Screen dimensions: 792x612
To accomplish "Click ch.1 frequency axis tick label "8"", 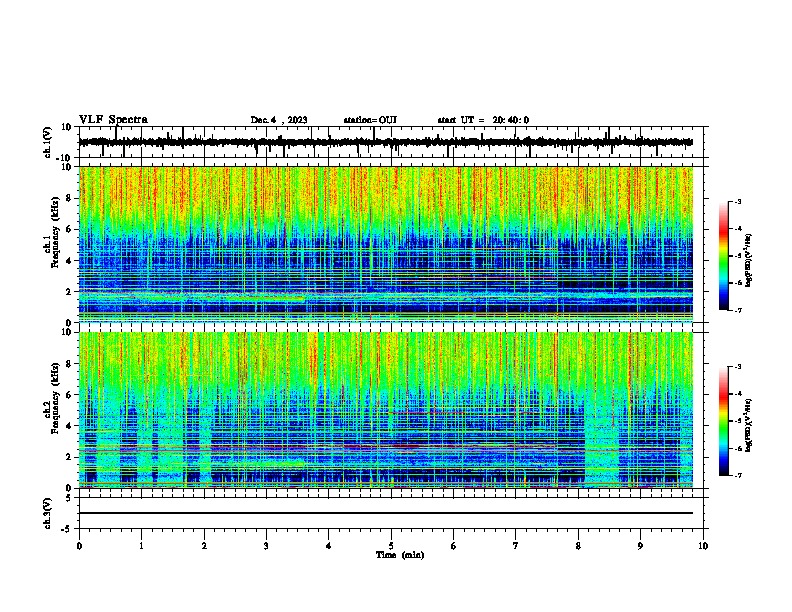I will point(69,198).
